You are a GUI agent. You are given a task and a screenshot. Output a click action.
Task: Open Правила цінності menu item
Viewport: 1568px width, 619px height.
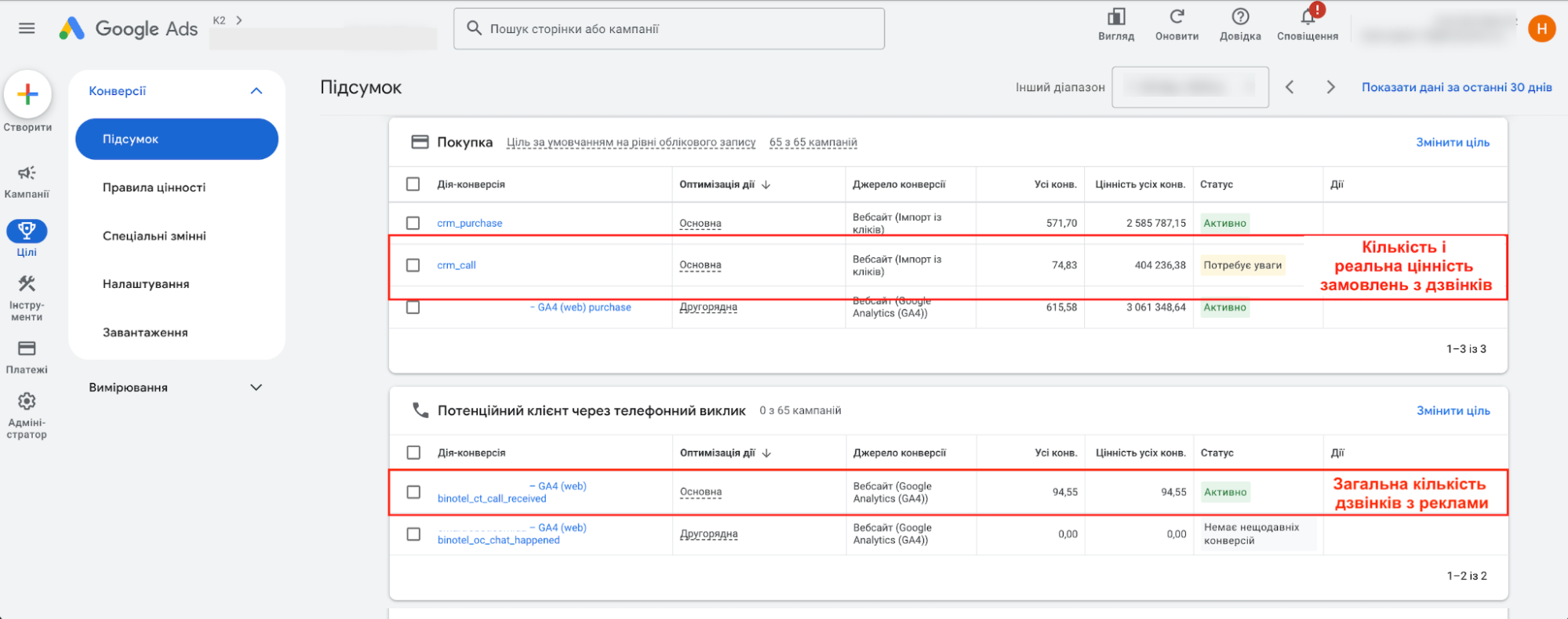click(155, 188)
